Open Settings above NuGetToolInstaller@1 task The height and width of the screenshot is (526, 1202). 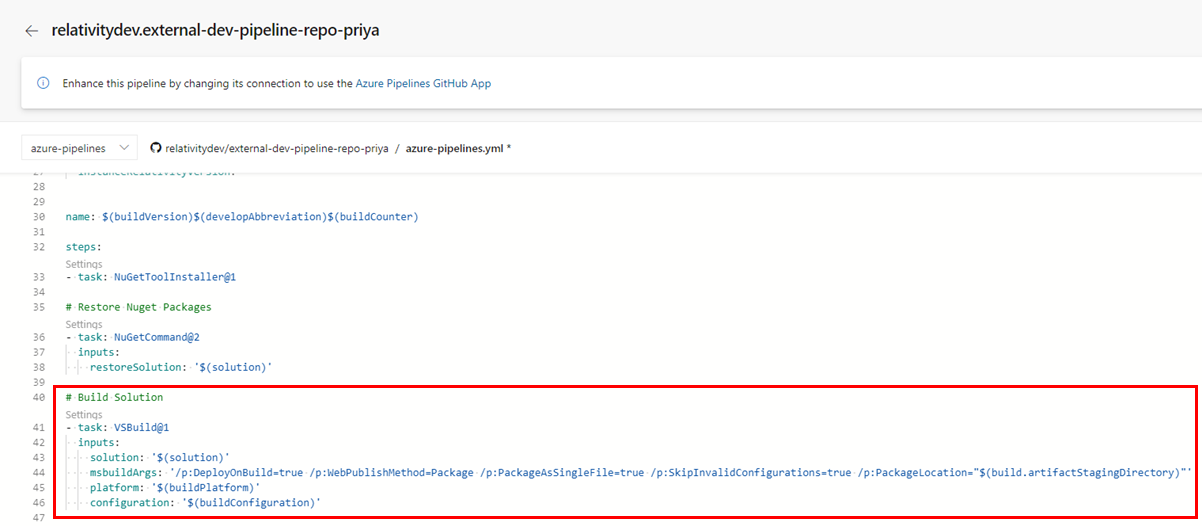coord(84,264)
